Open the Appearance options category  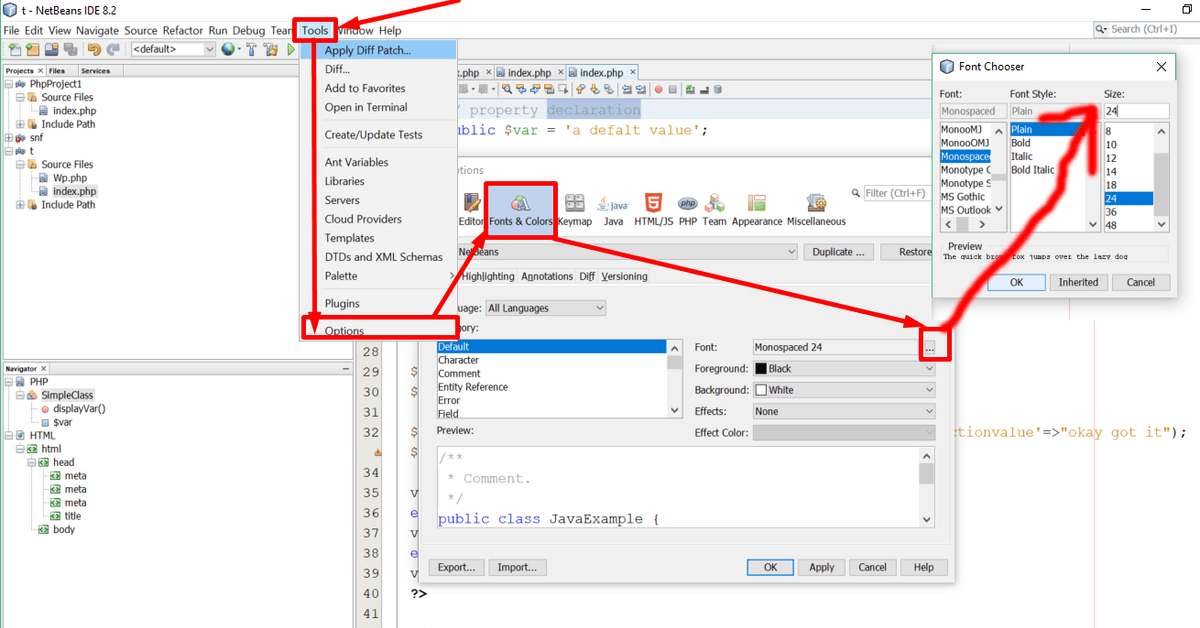(x=756, y=209)
